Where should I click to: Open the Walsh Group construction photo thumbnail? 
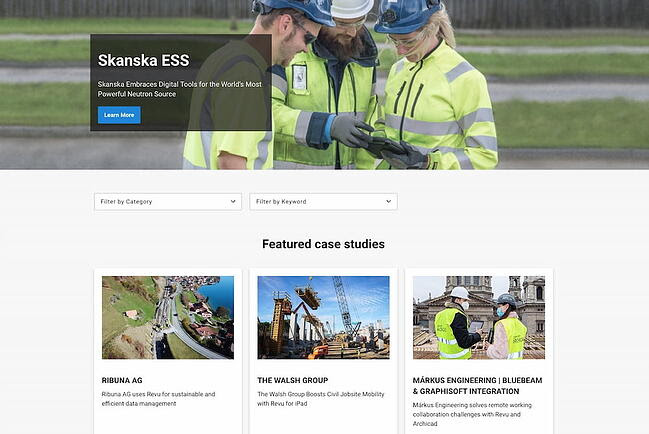point(323,317)
